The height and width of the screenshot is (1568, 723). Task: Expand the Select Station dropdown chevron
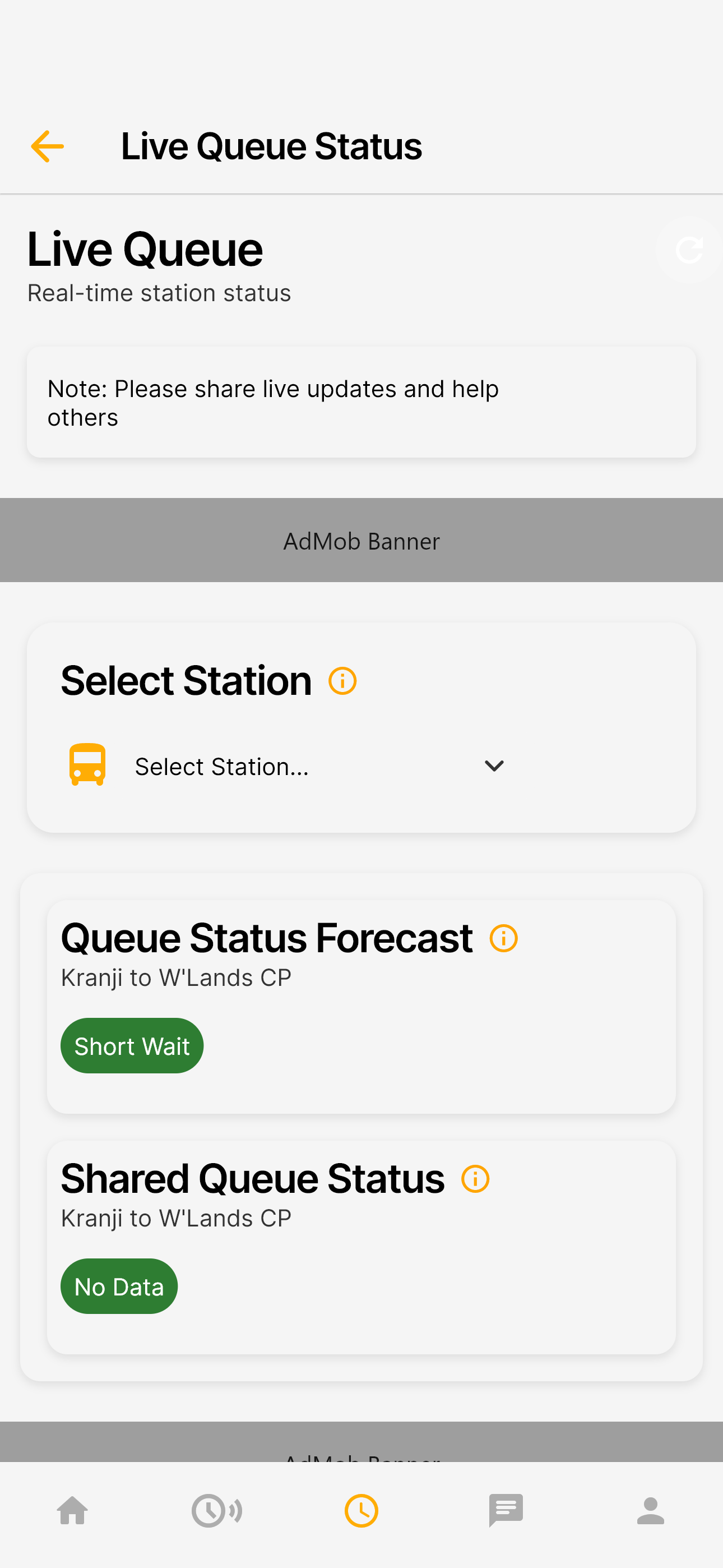(x=494, y=765)
